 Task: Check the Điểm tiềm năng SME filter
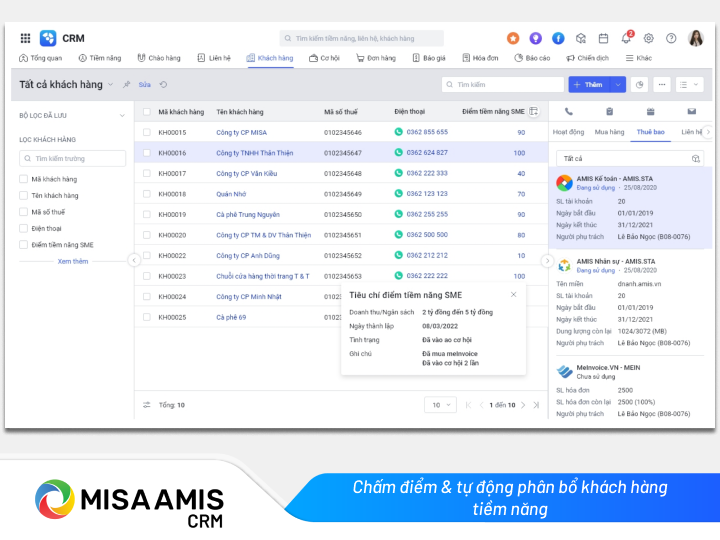pyautogui.click(x=24, y=244)
